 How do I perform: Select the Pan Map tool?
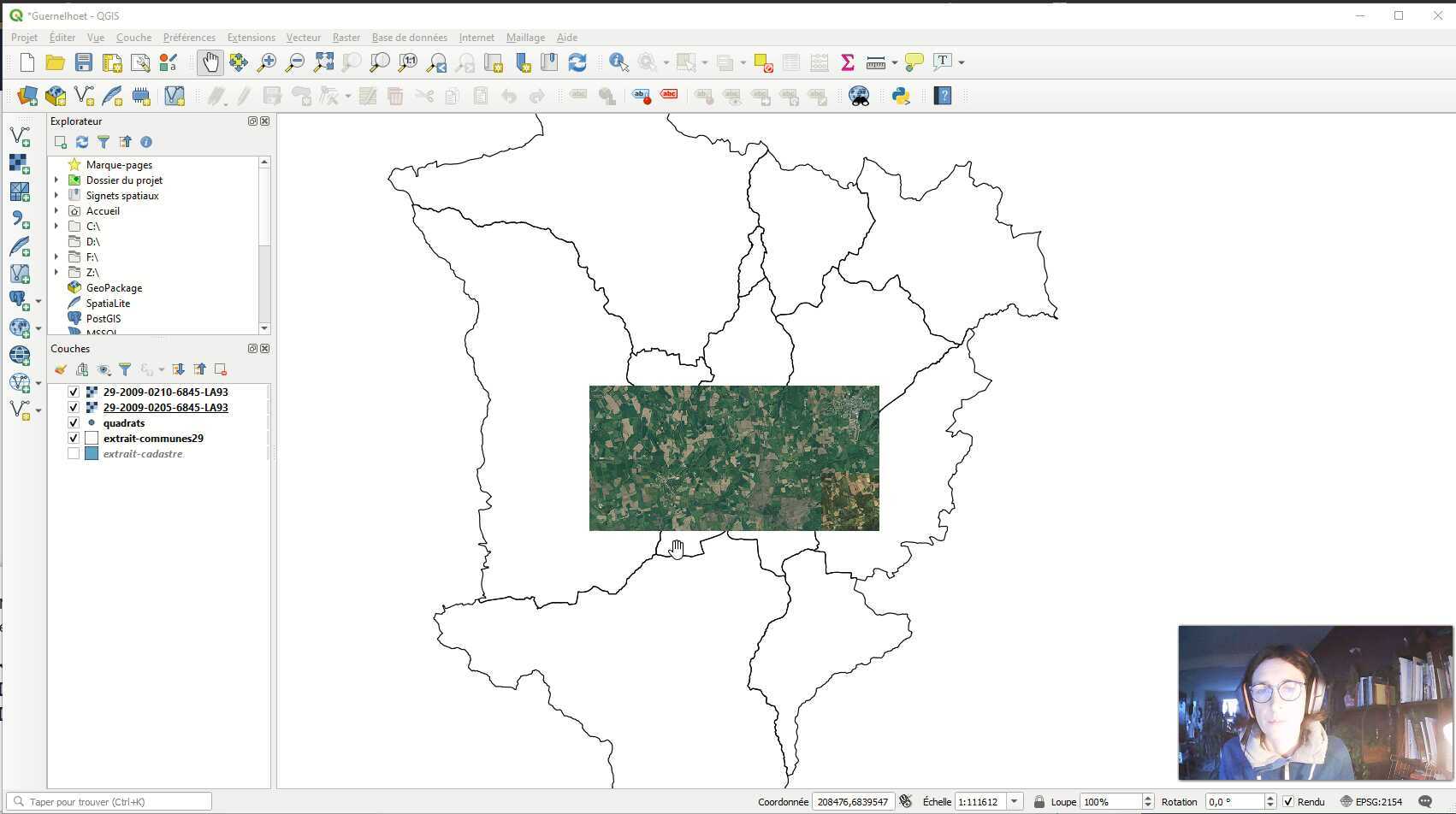(x=210, y=62)
